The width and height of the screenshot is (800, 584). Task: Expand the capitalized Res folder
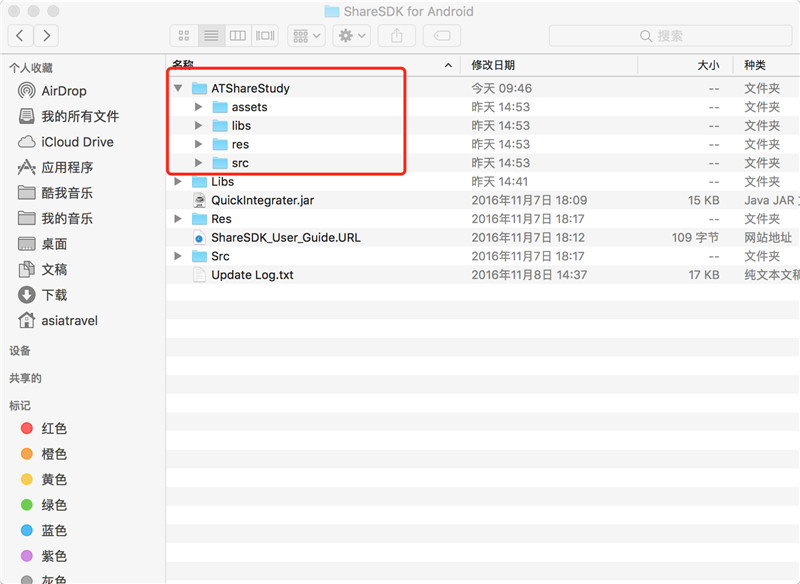tap(178, 219)
